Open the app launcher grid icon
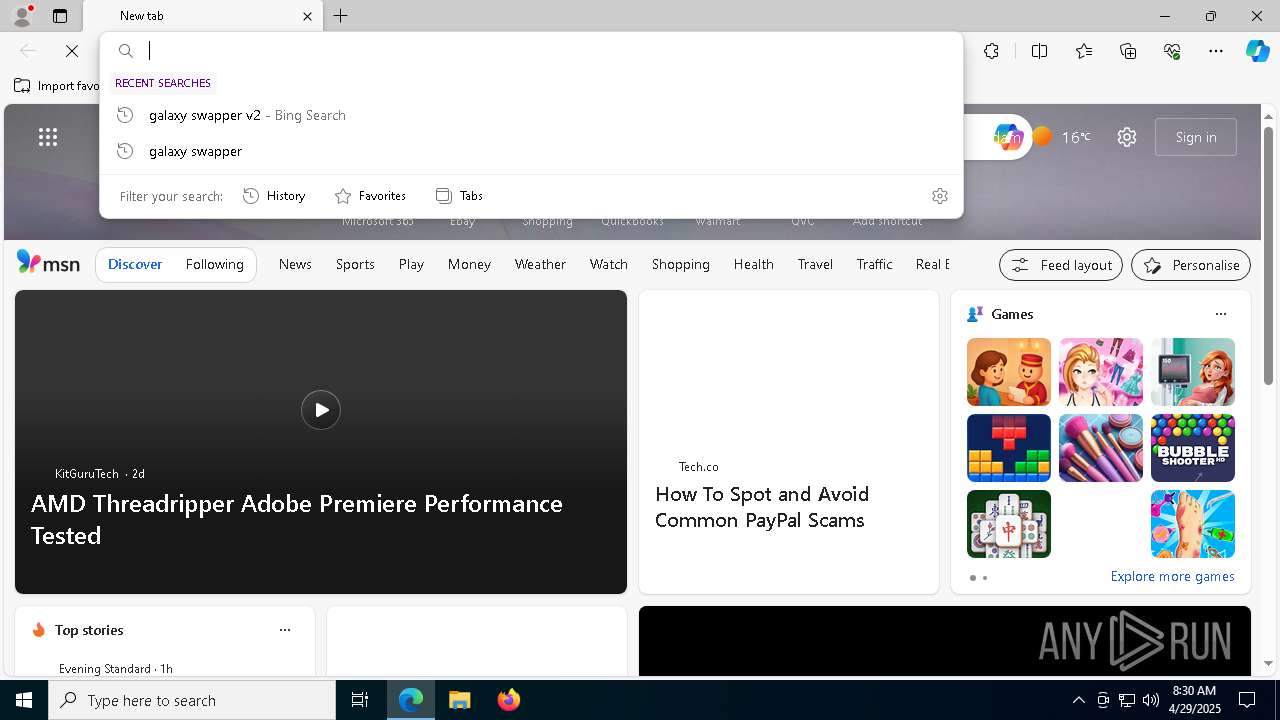This screenshot has height=720, width=1280. pos(48,137)
